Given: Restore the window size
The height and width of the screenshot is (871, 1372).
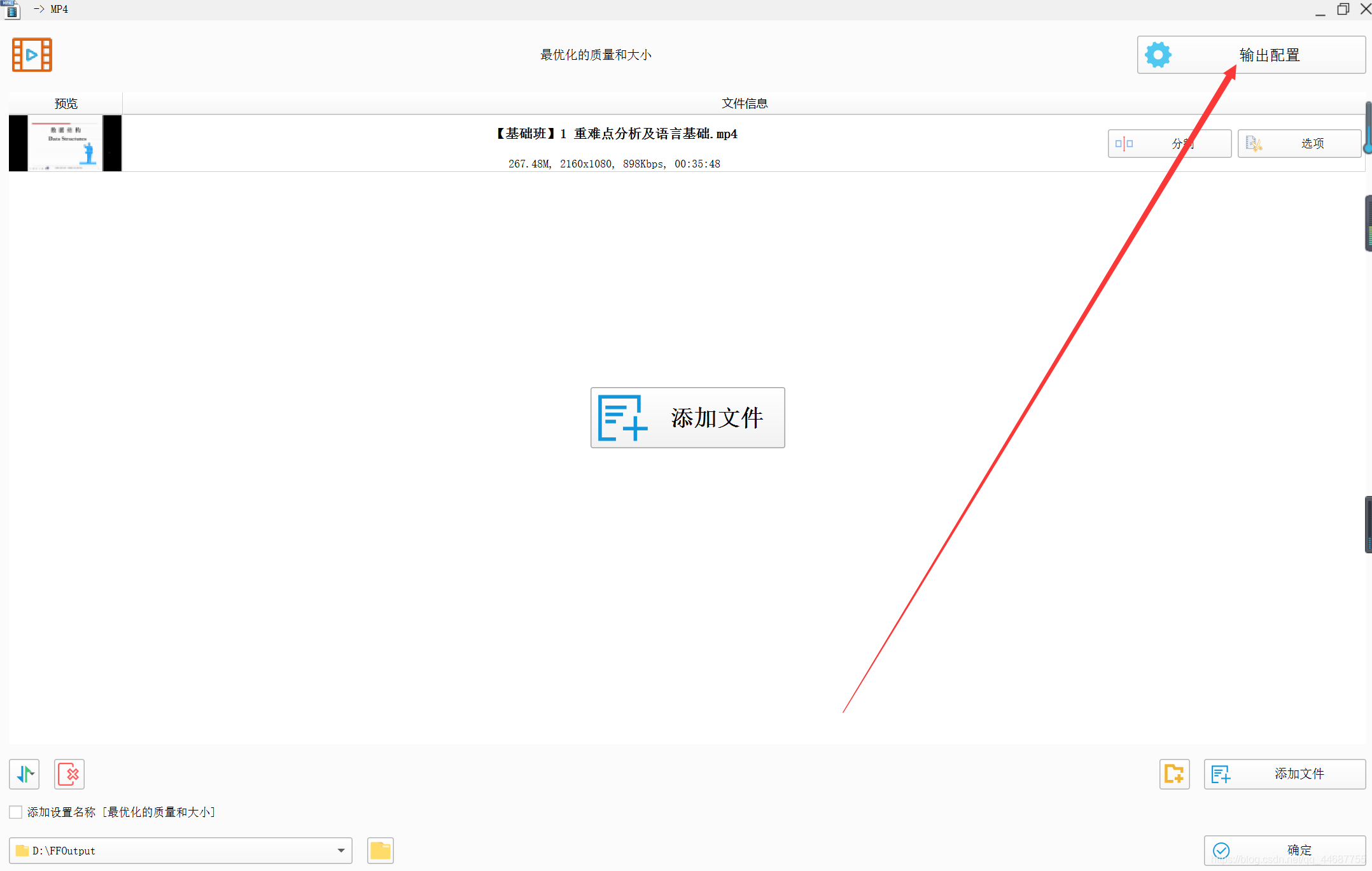Looking at the screenshot, I should (1343, 9).
